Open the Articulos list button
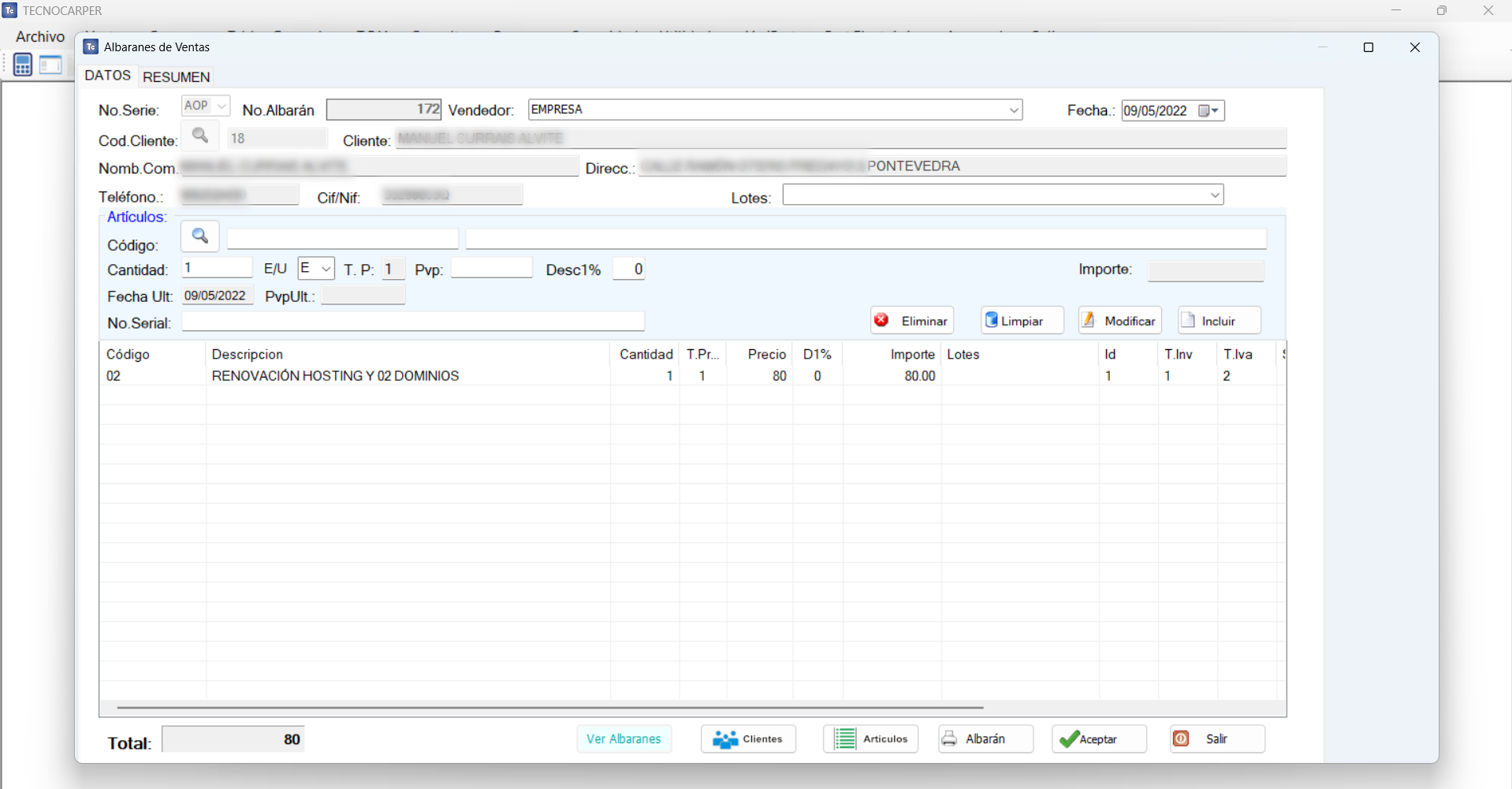The width and height of the screenshot is (1512, 789). [871, 739]
